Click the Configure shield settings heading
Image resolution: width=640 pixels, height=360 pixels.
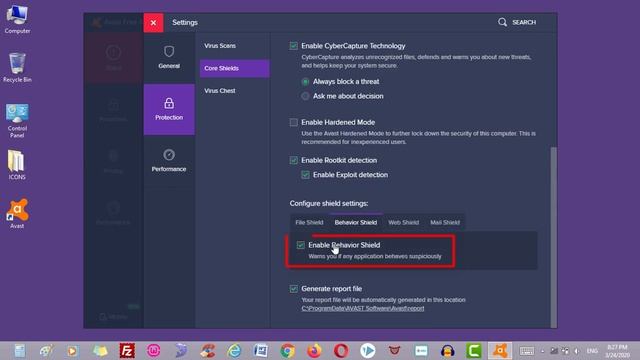click(x=329, y=203)
